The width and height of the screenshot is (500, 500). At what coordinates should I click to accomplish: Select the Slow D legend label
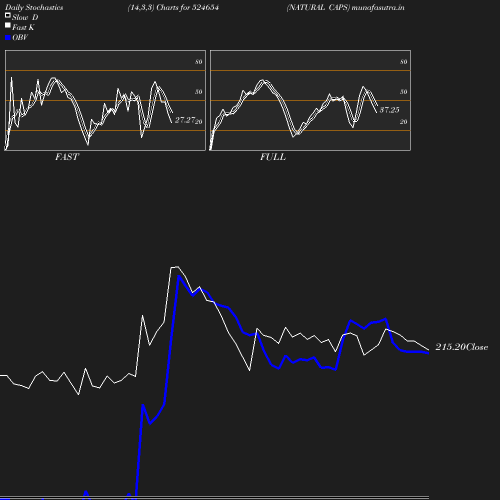tap(25, 17)
